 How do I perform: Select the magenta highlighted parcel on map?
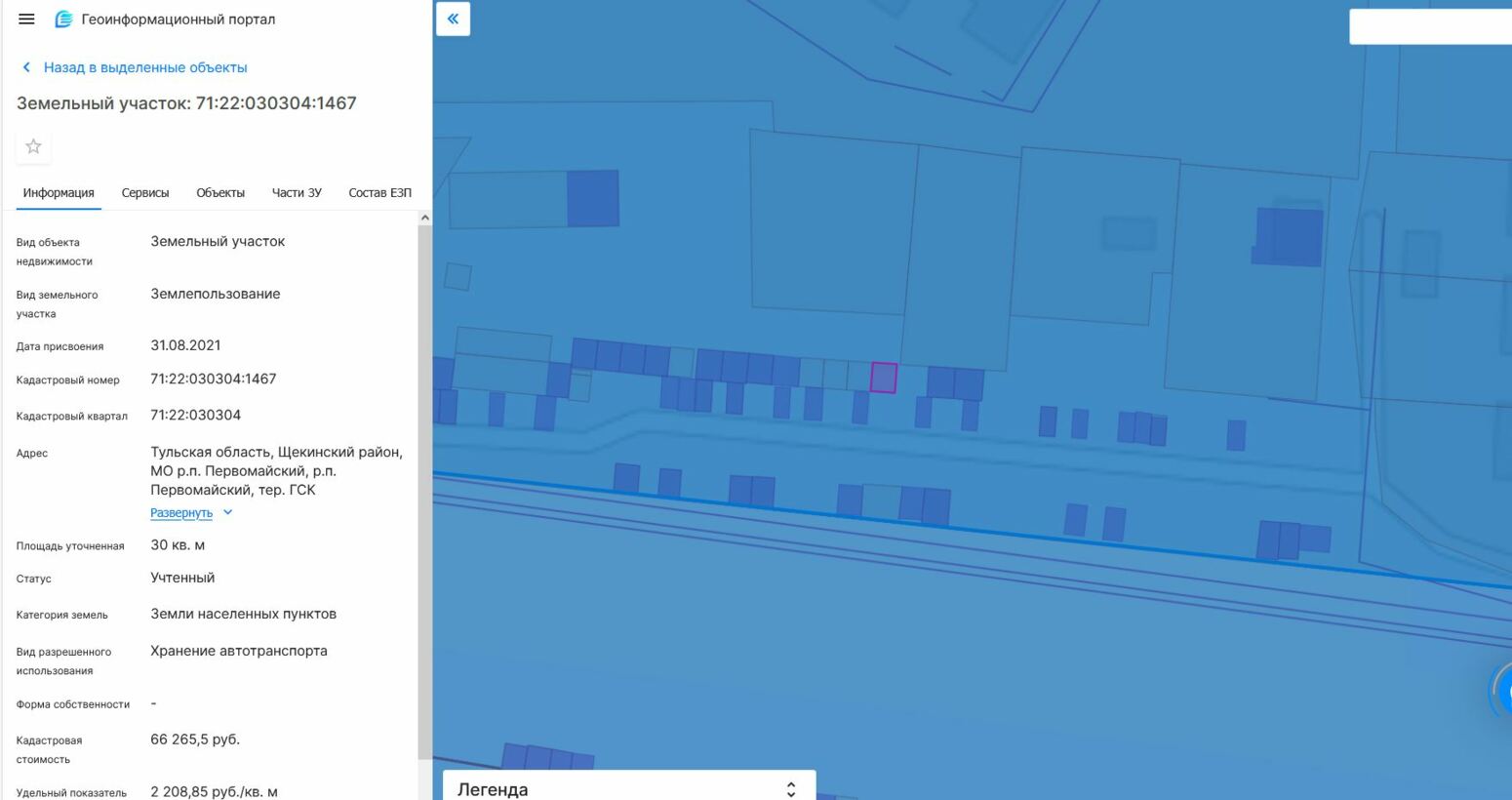(884, 378)
